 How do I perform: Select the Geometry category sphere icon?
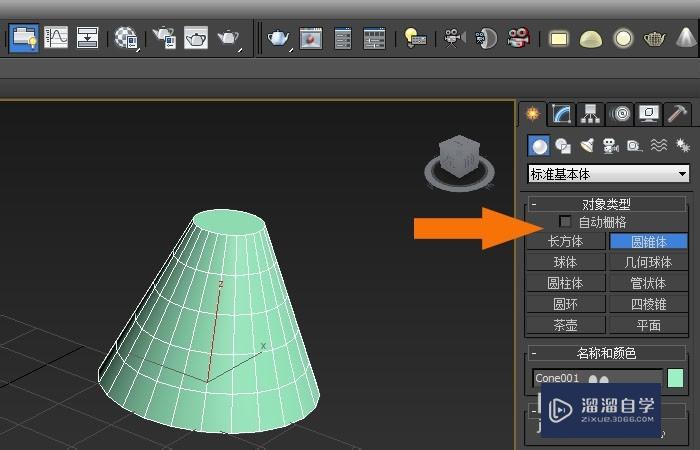(539, 146)
